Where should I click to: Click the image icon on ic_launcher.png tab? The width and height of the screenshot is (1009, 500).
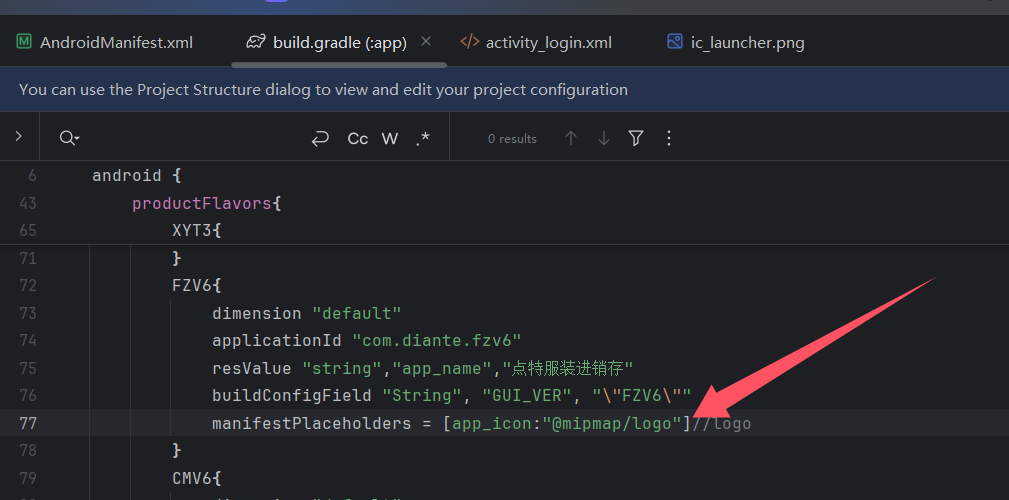675,42
